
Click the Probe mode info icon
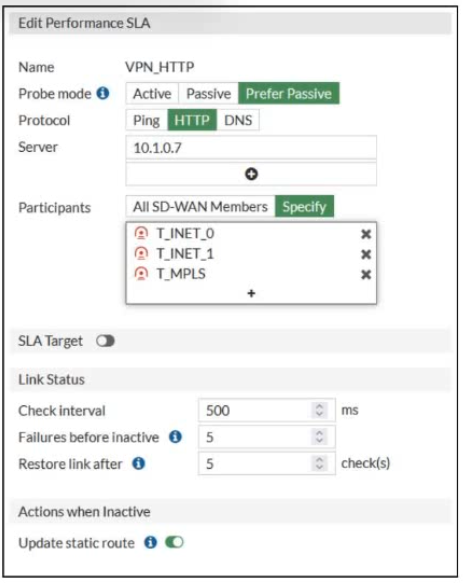(x=103, y=93)
